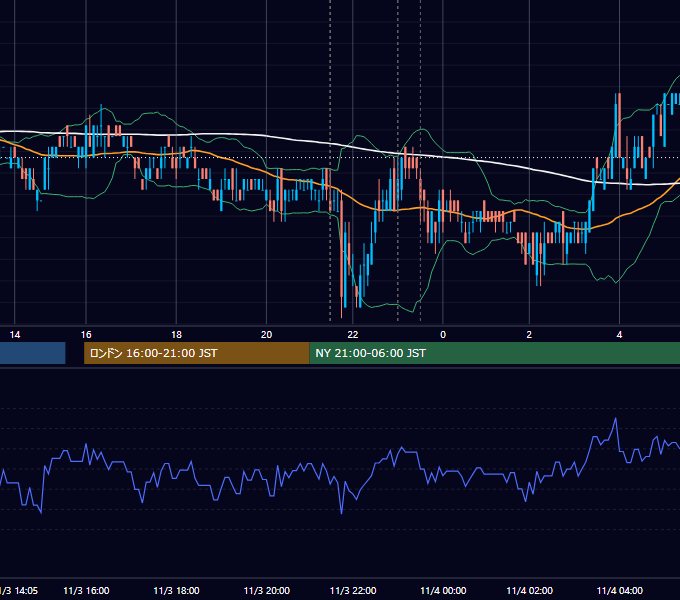Click the 11/4 04:00 date label

(x=620, y=590)
